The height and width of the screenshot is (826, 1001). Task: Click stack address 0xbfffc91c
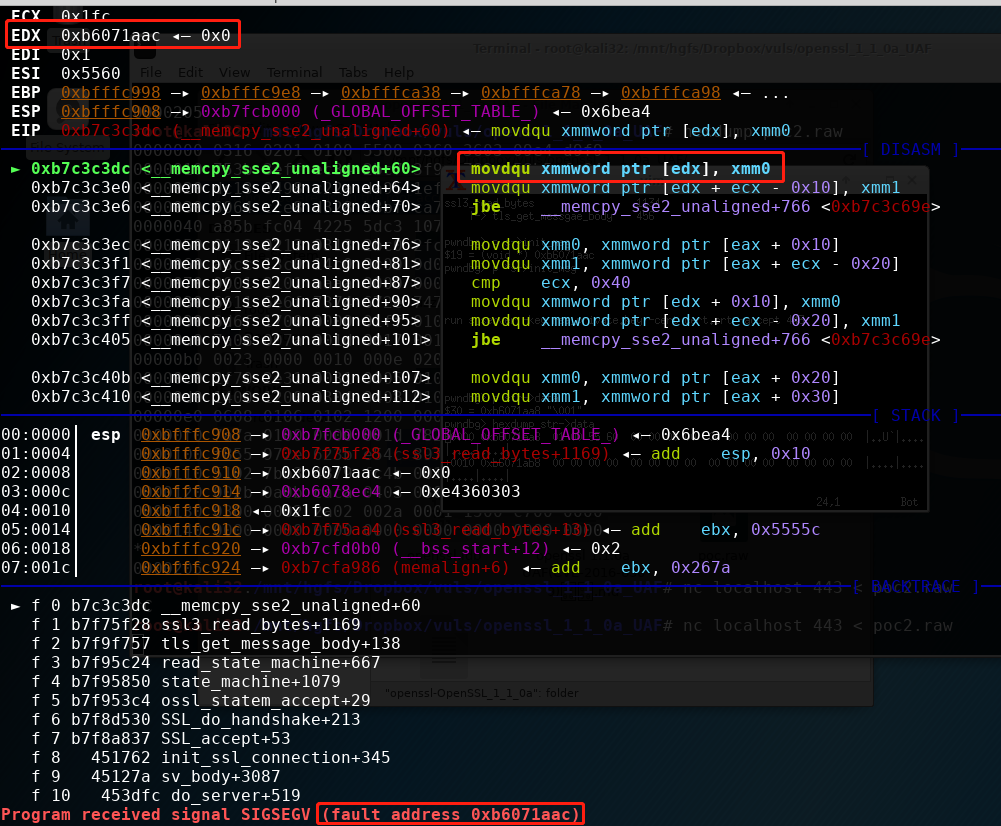pyautogui.click(x=190, y=530)
